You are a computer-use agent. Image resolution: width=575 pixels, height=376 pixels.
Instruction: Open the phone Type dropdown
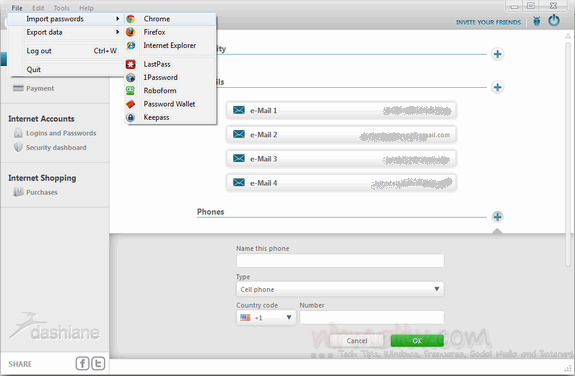(340, 289)
